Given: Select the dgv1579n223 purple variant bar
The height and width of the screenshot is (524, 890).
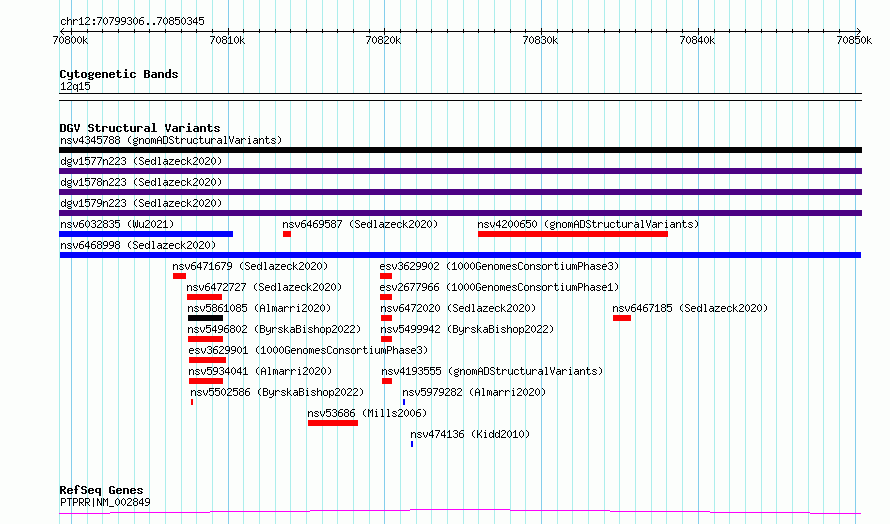Looking at the screenshot, I should (460, 213).
